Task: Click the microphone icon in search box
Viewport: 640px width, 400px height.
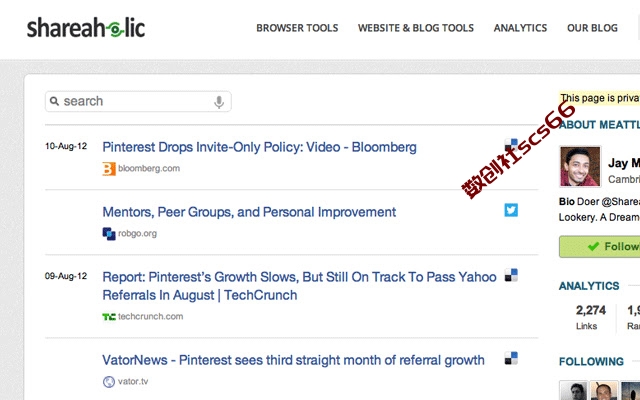Action: (x=219, y=102)
